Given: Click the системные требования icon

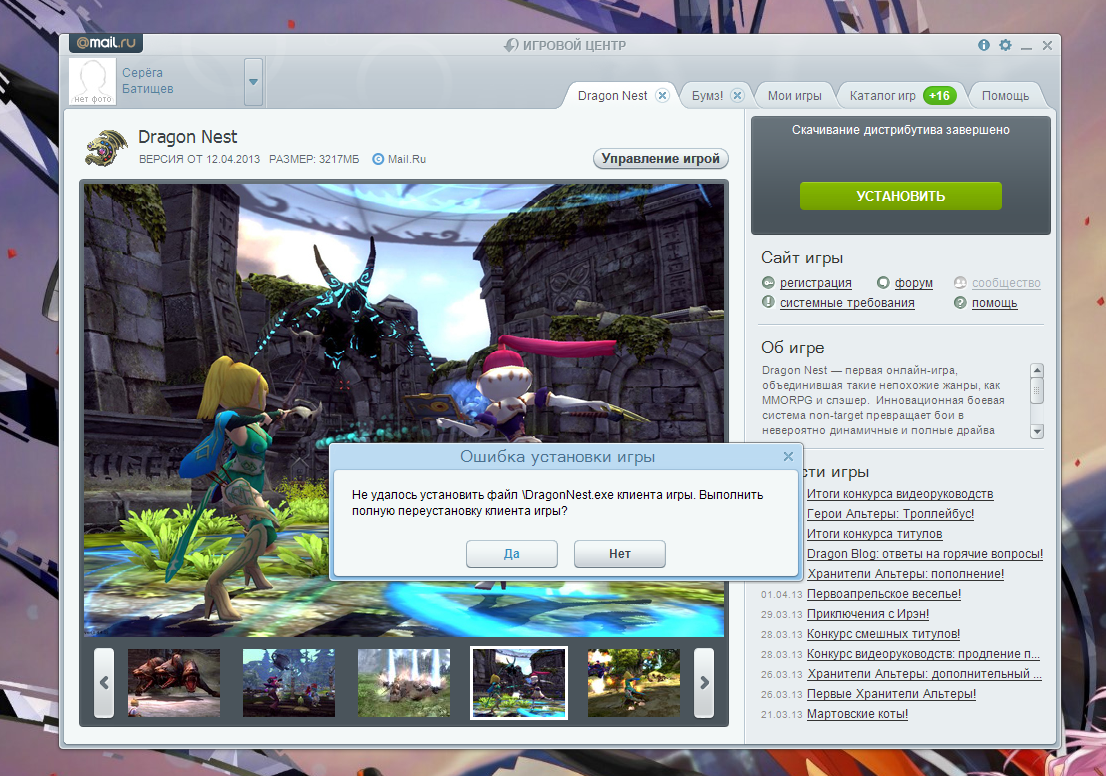Looking at the screenshot, I should [x=768, y=302].
